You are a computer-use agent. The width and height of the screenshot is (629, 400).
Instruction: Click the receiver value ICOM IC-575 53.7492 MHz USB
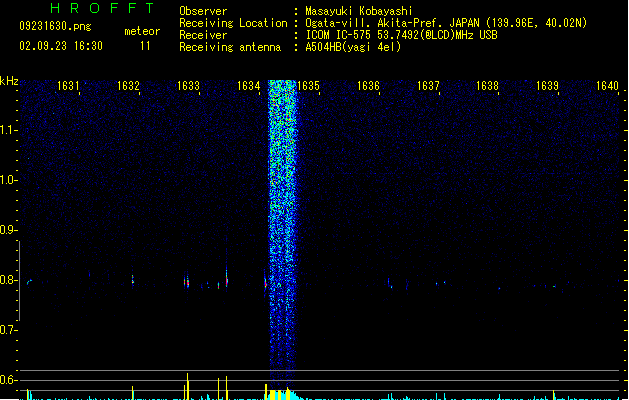402,35
